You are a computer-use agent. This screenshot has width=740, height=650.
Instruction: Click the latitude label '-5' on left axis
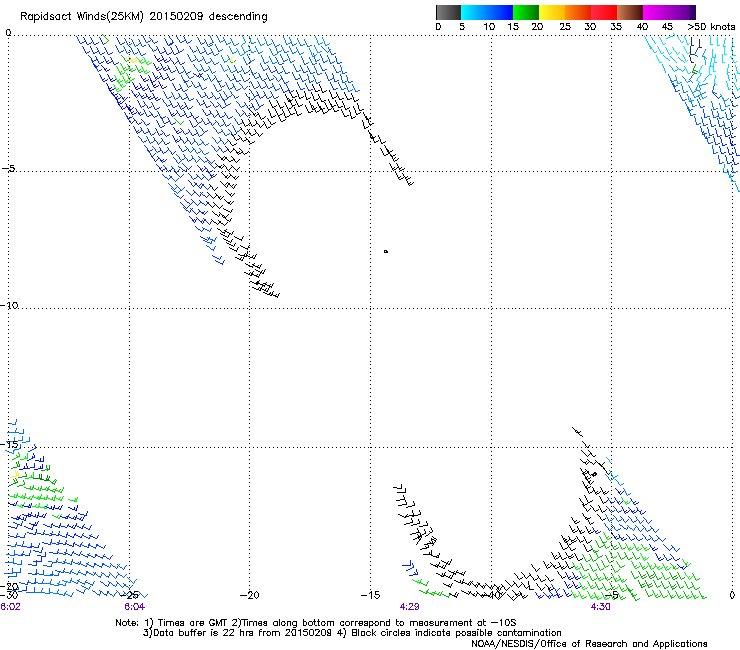(x=8, y=169)
